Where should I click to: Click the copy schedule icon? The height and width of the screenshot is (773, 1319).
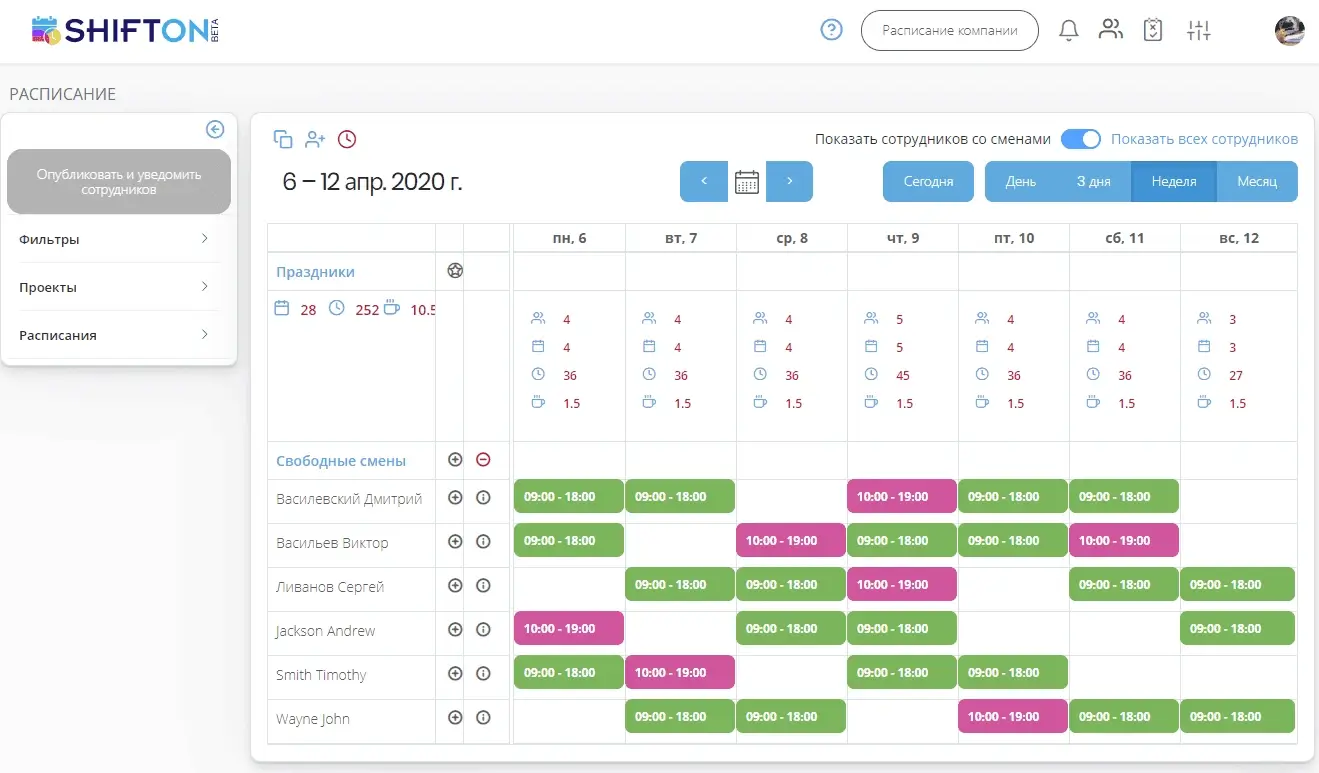[x=283, y=140]
